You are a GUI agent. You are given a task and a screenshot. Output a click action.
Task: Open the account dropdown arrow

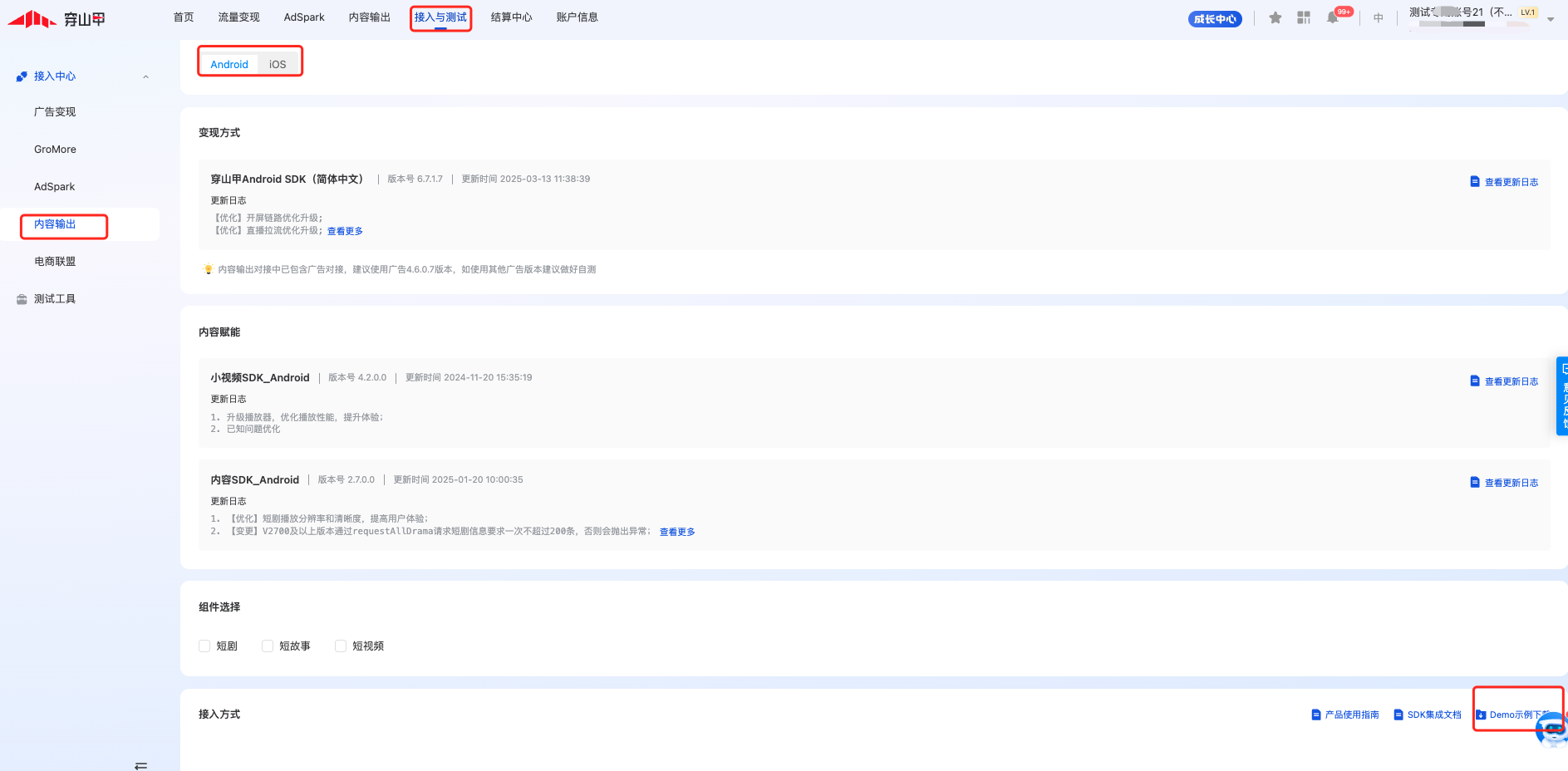[x=1551, y=18]
